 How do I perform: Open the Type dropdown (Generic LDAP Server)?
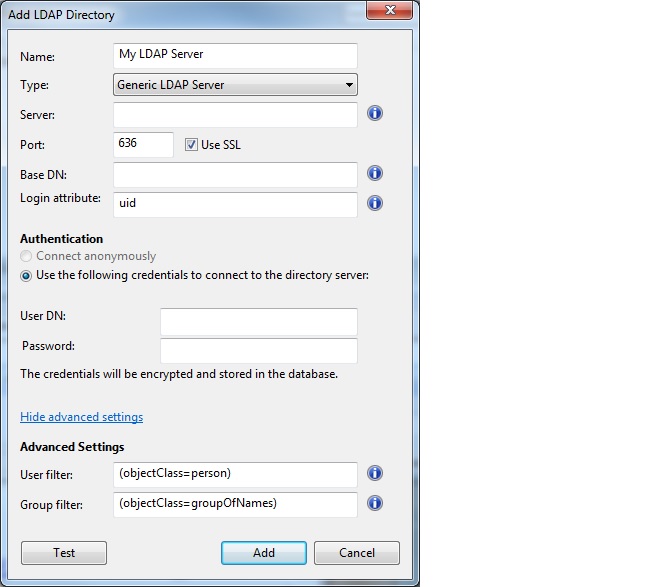point(235,85)
